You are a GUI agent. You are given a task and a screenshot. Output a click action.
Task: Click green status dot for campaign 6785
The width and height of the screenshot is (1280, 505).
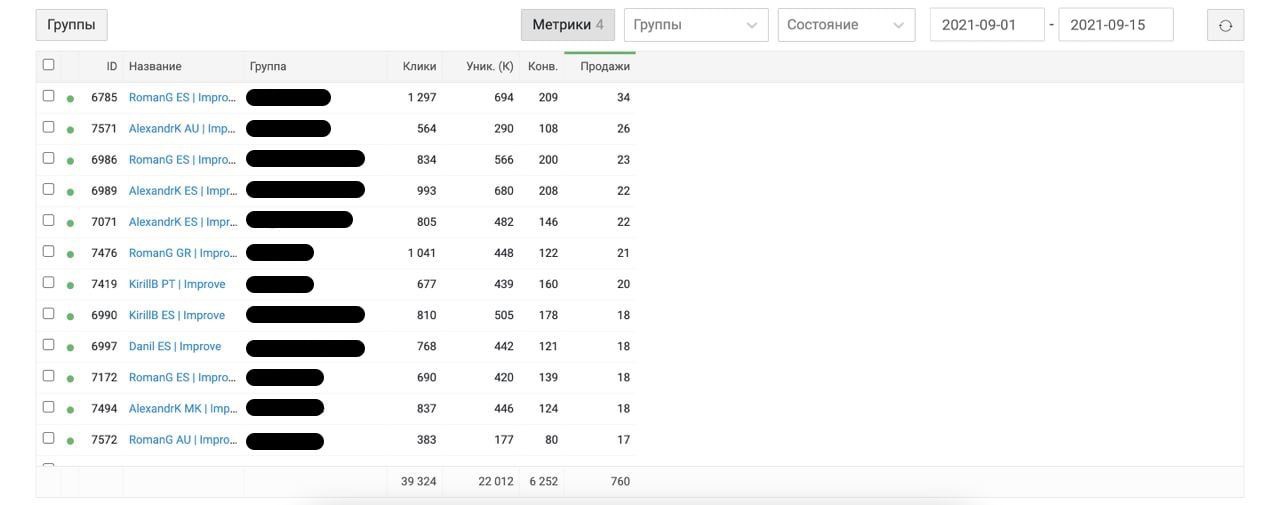[x=70, y=99]
